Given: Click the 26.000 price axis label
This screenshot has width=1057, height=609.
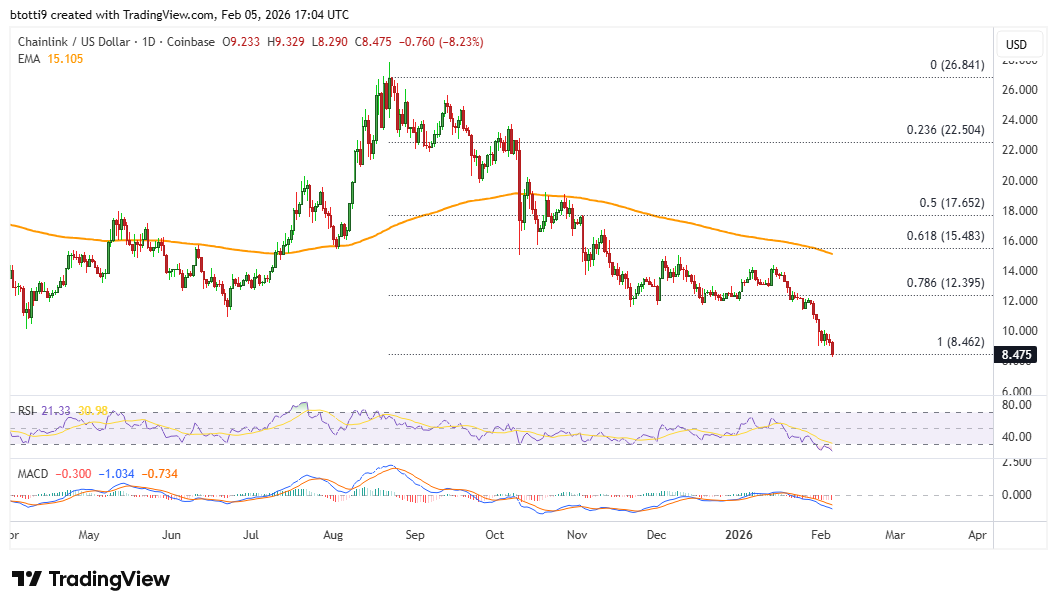Looking at the screenshot, I should 1019,90.
